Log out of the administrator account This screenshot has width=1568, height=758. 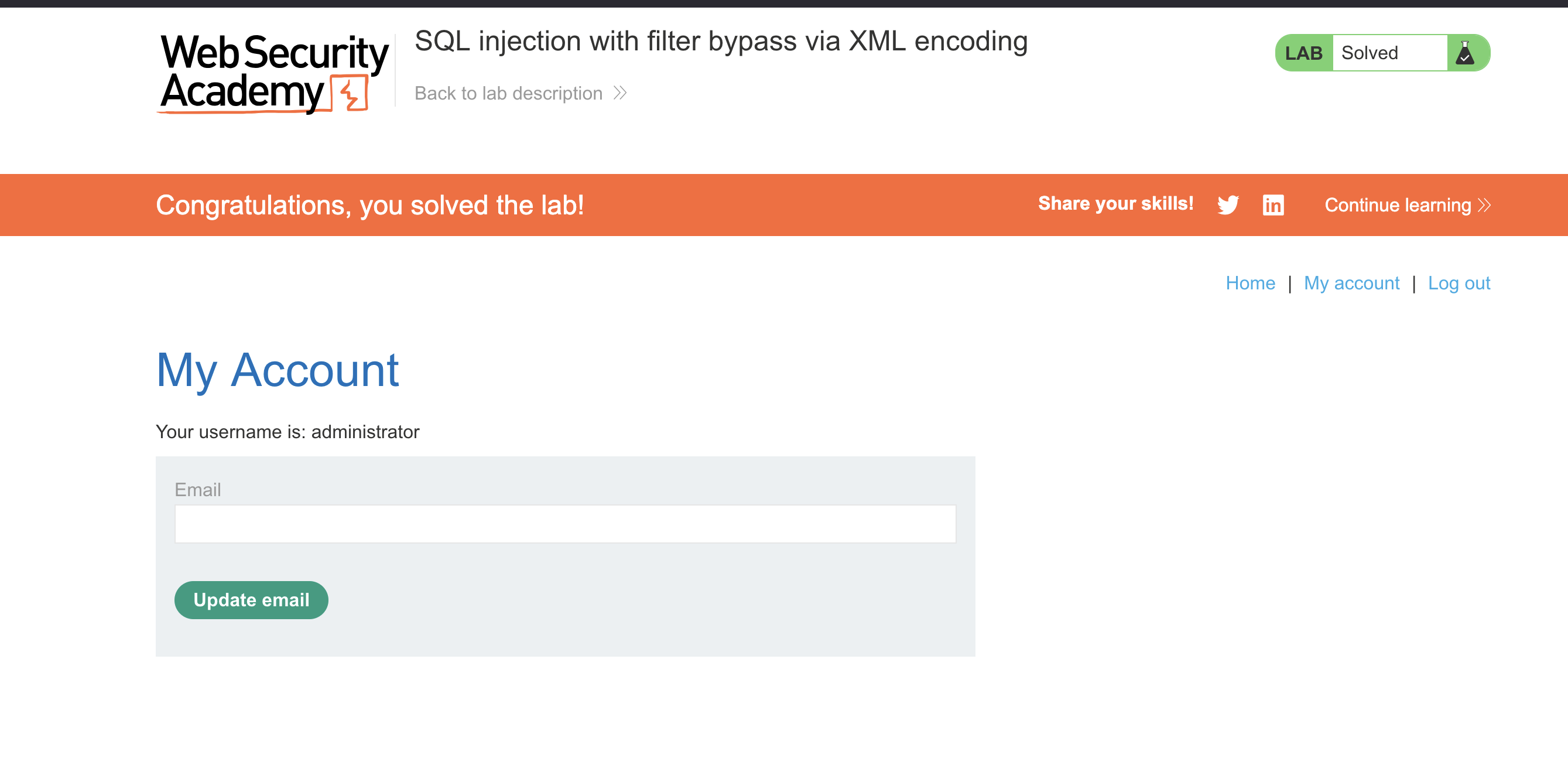1459,283
